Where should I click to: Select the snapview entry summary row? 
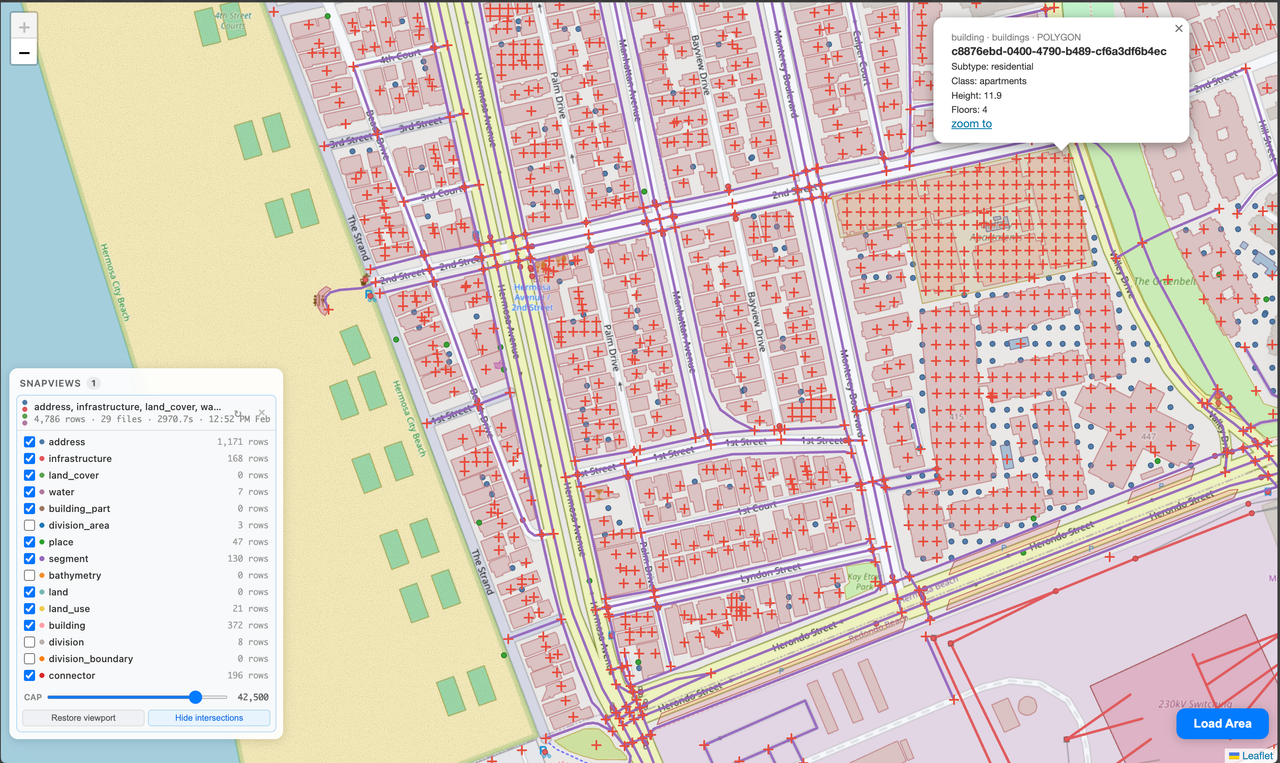tap(146, 413)
